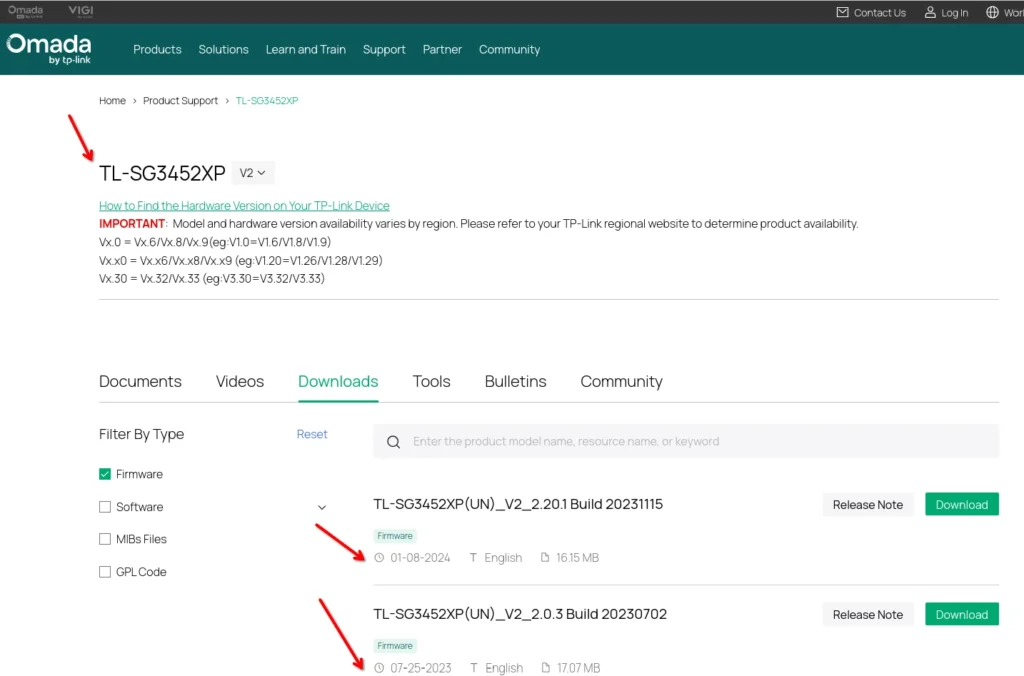
Task: Open the Support menu
Action: [384, 50]
